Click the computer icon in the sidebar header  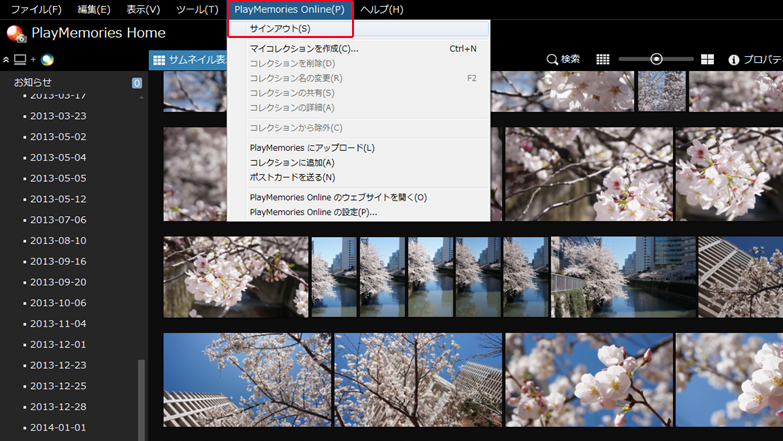(20, 60)
